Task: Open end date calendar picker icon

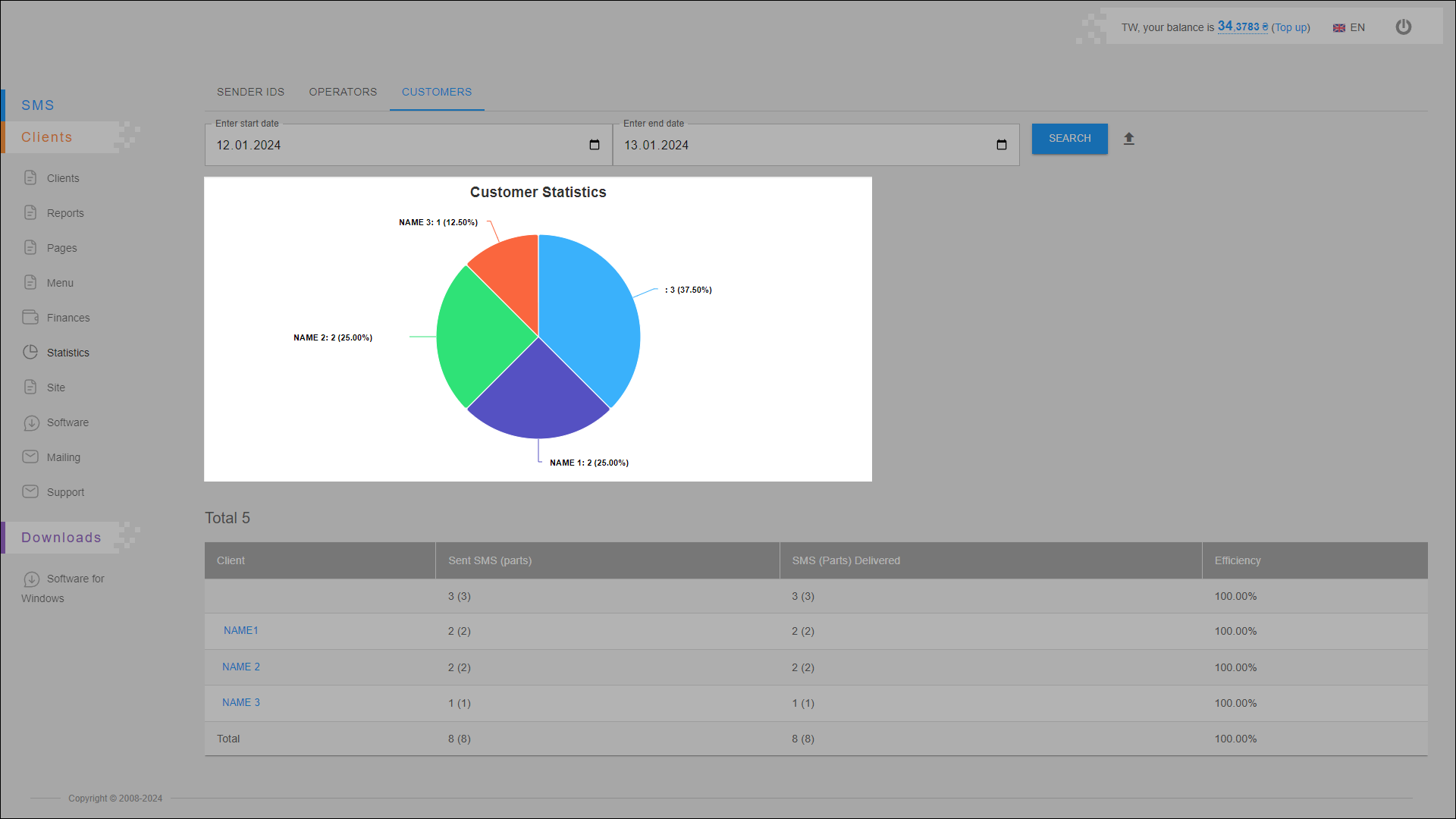Action: point(1001,145)
